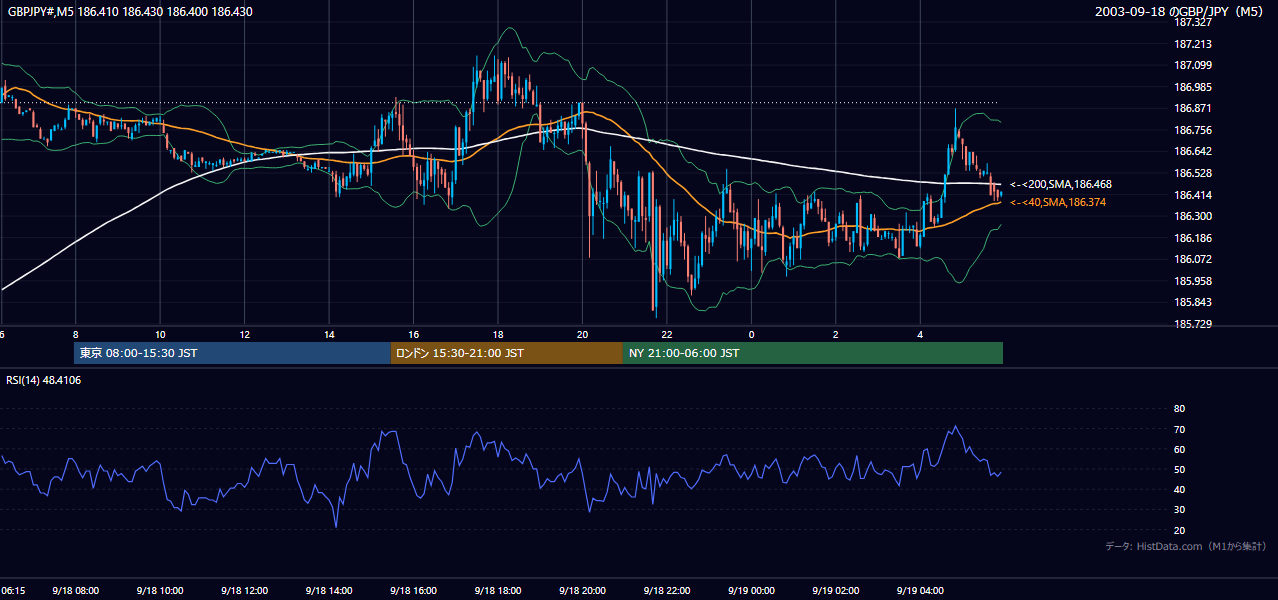Click the 9/18 10:00 time label
This screenshot has width=1278, height=600.
[x=160, y=591]
